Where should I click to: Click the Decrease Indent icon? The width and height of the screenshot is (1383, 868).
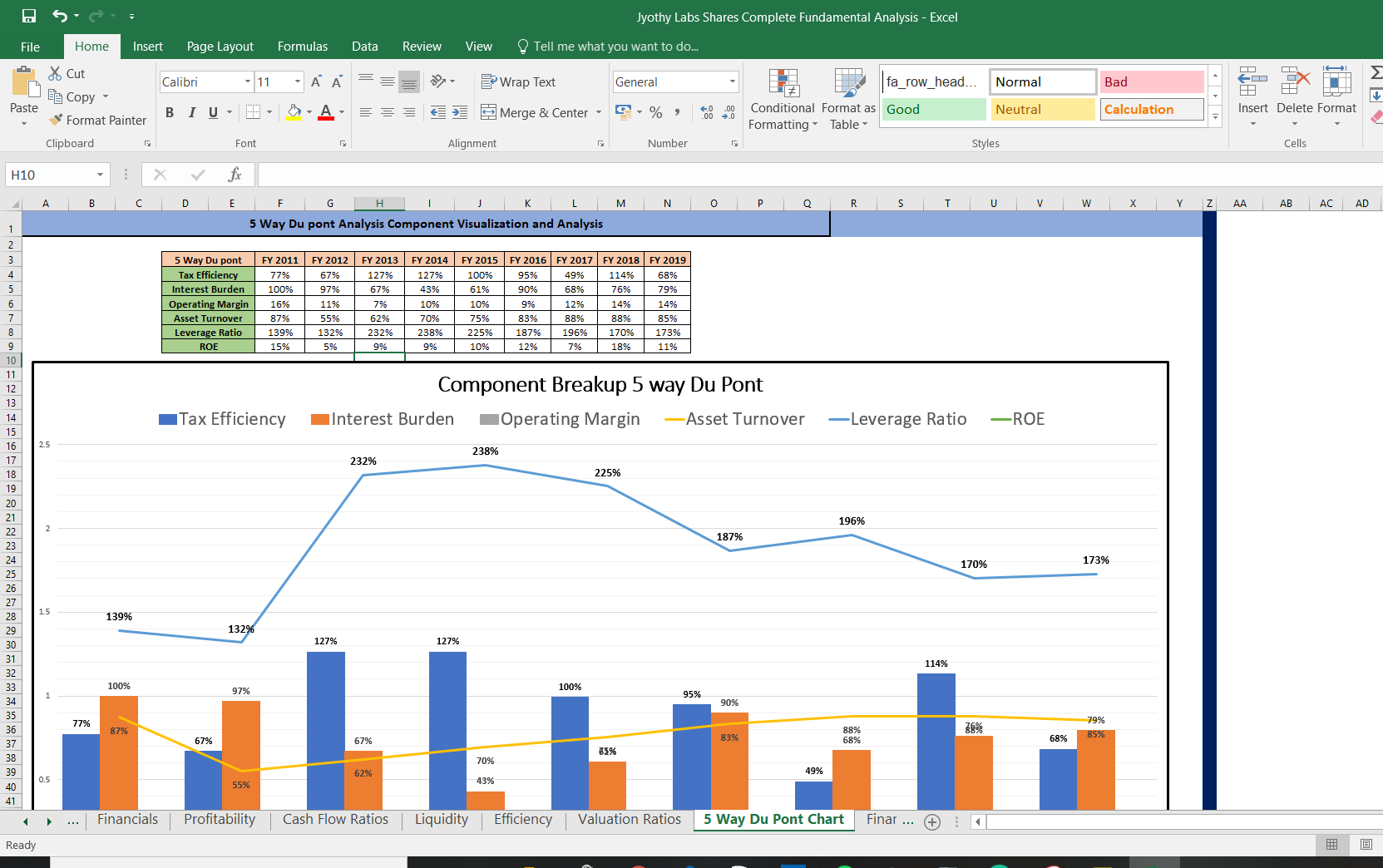coord(438,112)
